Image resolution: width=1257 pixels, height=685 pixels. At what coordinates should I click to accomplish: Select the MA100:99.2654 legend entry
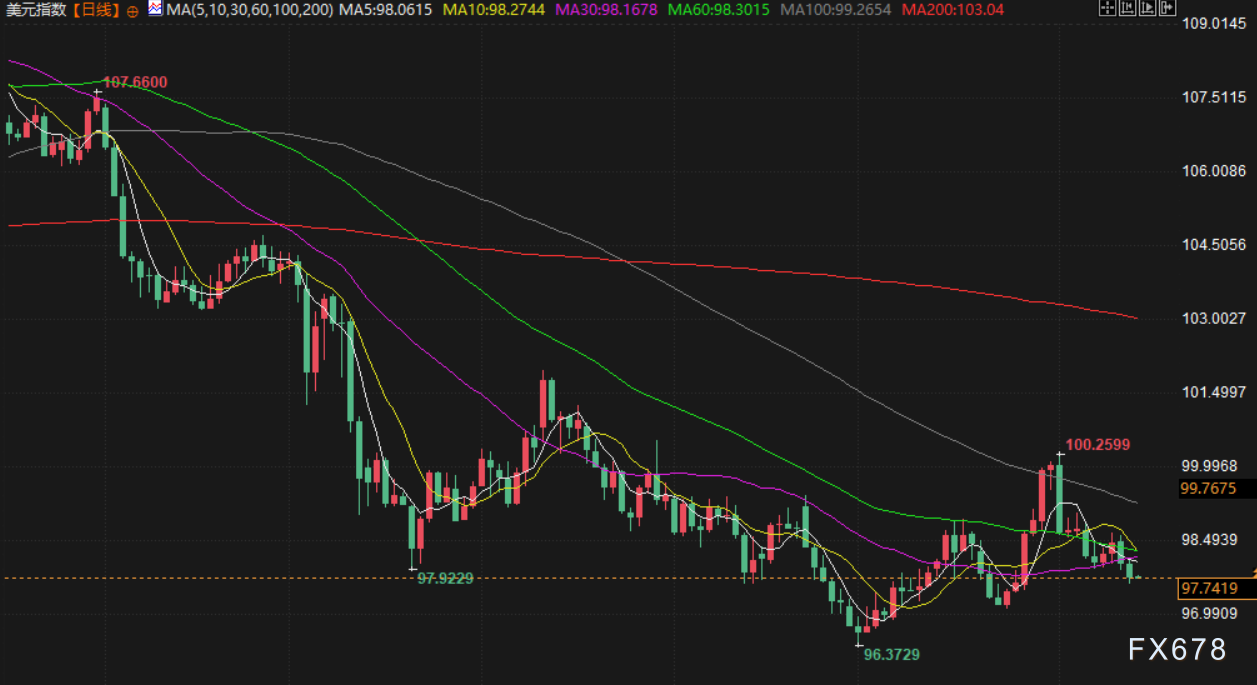tap(836, 9)
